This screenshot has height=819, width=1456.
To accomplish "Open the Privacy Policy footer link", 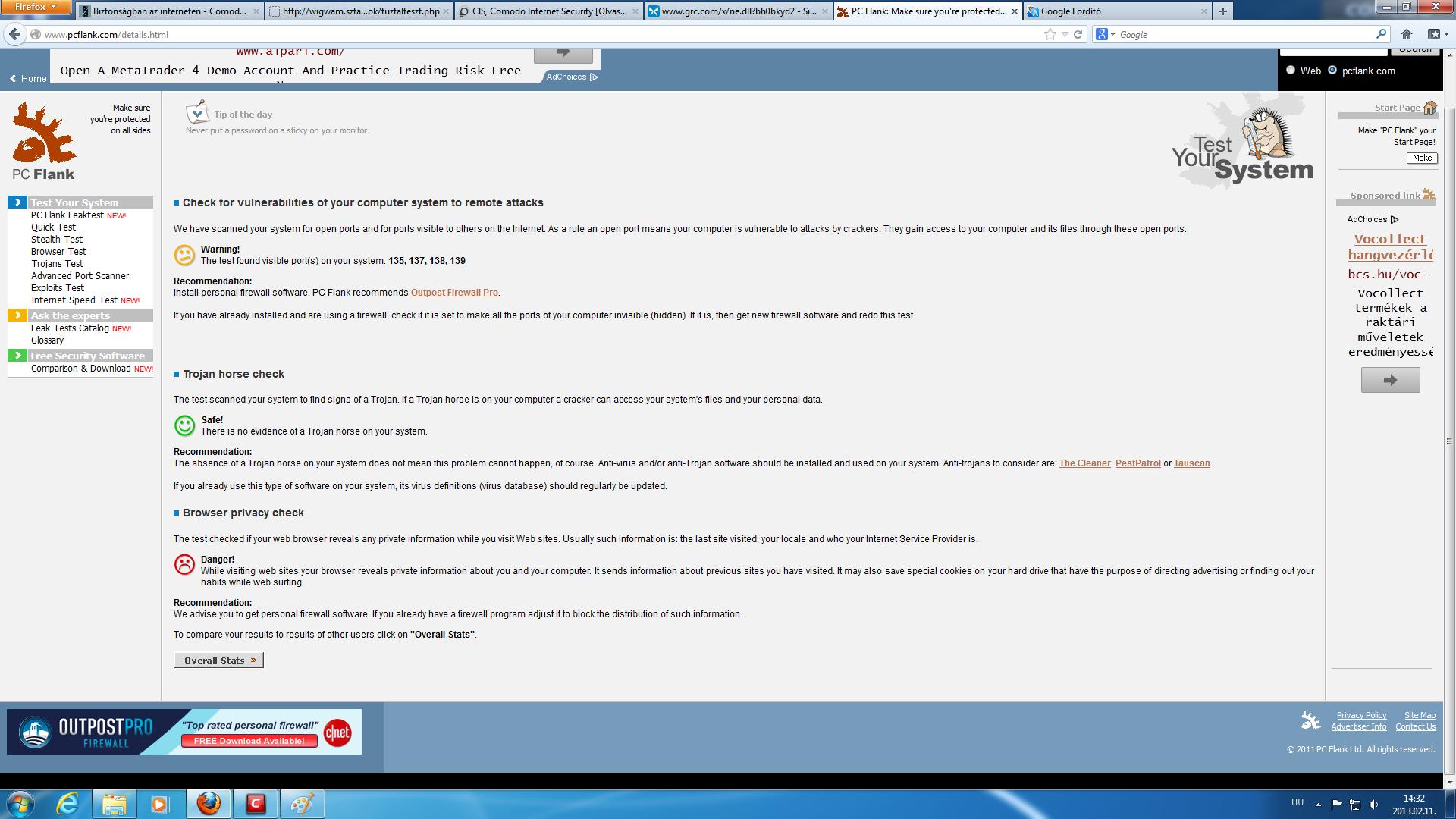I will (x=1361, y=715).
